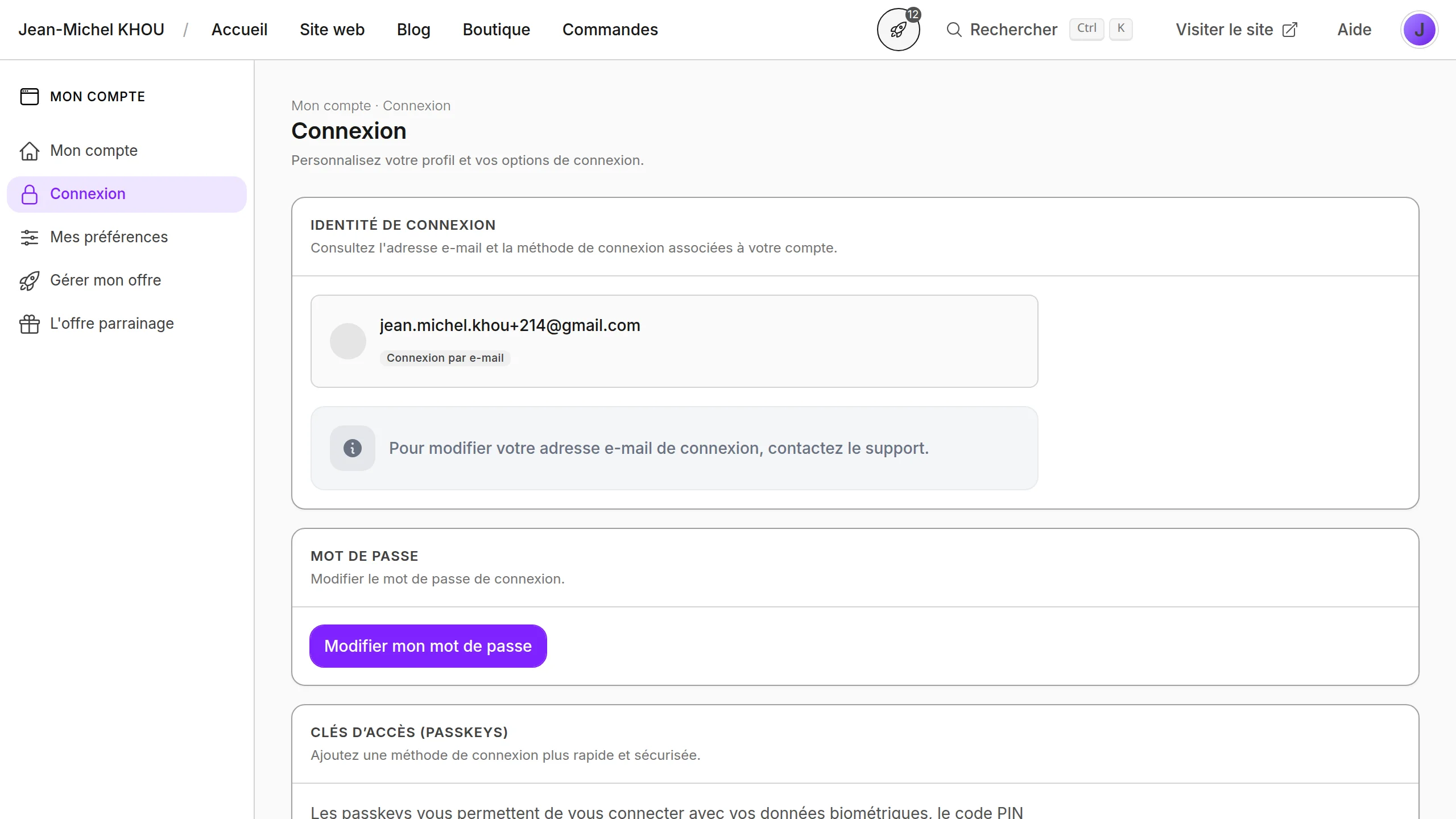Open the Commandes menu item
Image resolution: width=1456 pixels, height=819 pixels.
pyautogui.click(x=610, y=30)
